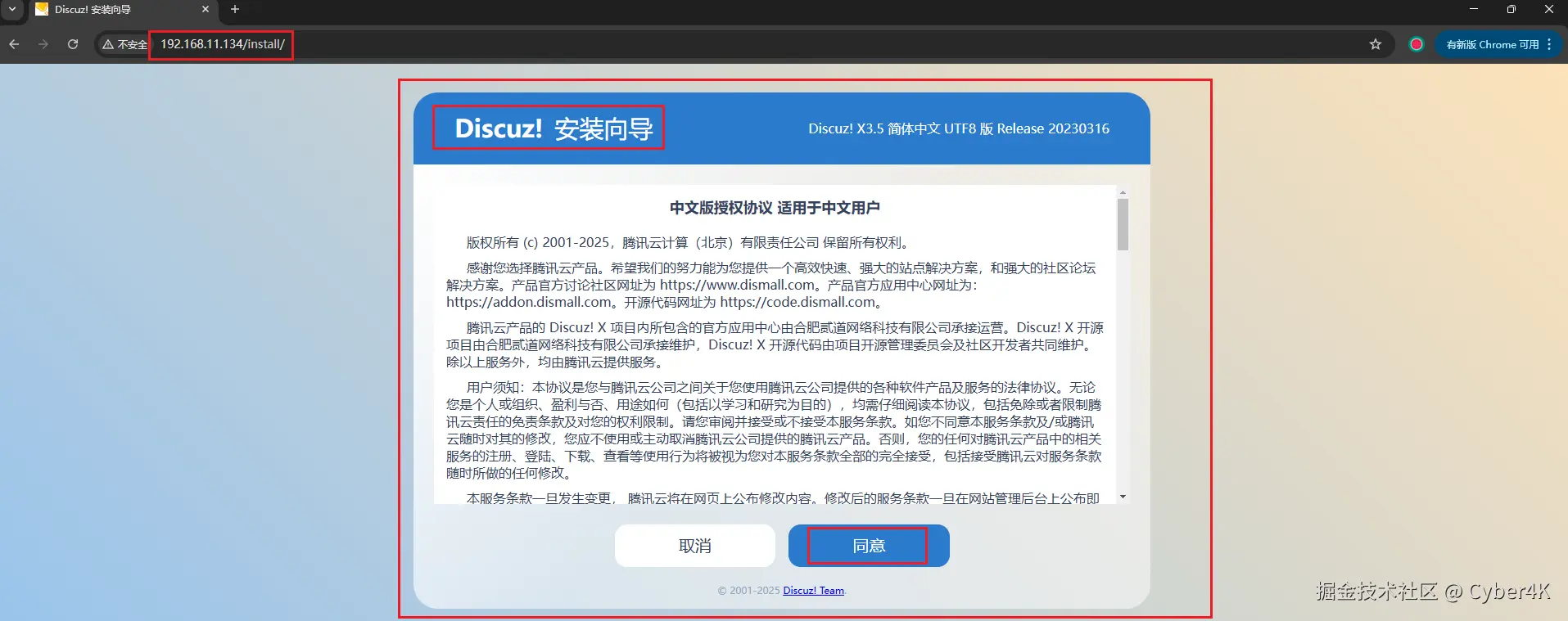This screenshot has height=621, width=1568.
Task: Click the 取消 cancel button
Action: pyautogui.click(x=695, y=546)
